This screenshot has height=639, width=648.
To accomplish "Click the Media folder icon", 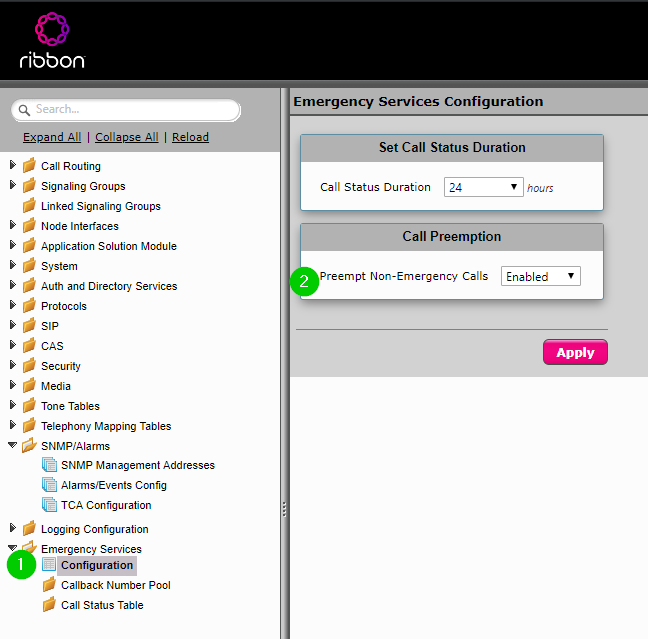I will coord(29,385).
